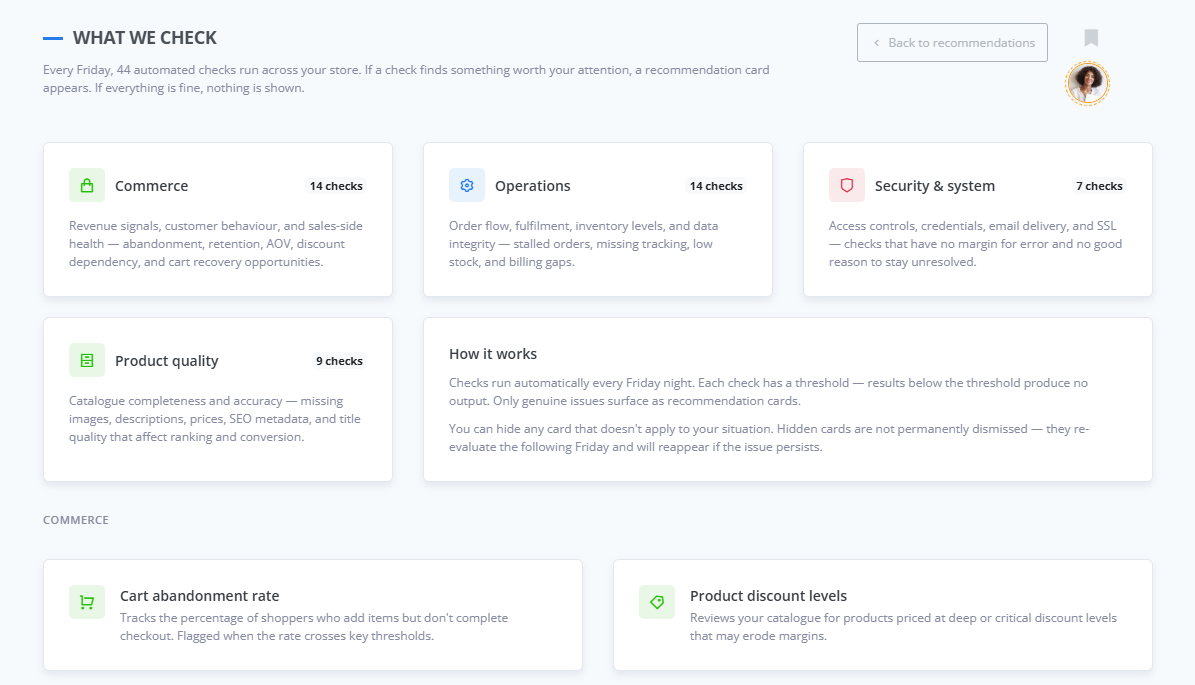Screen dimensions: 1195x685
Task: Click the back chevron in Back to recommendations
Action: [876, 43]
